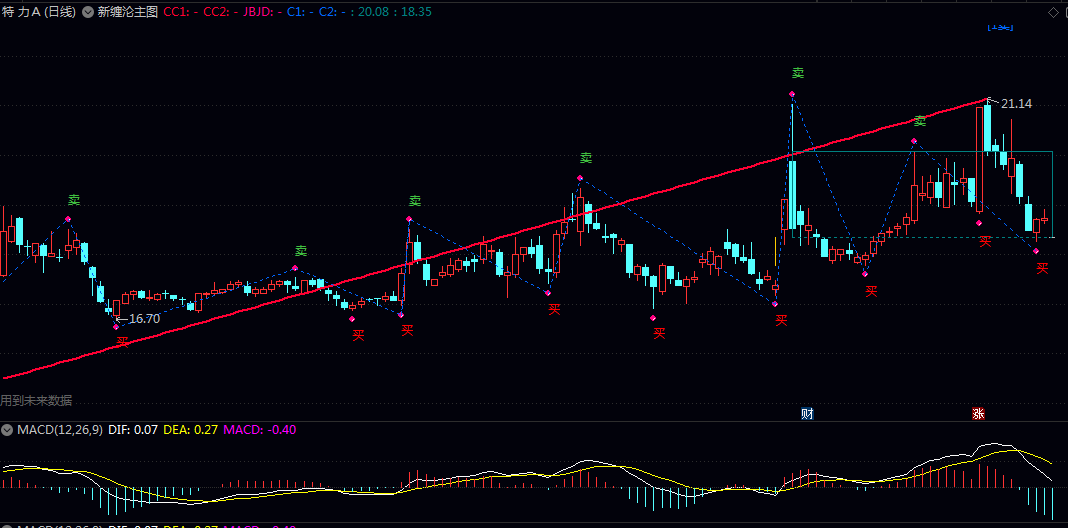The height and width of the screenshot is (528, 1068).
Task: Click the diamond icon in top-right corner
Action: (x=1053, y=12)
